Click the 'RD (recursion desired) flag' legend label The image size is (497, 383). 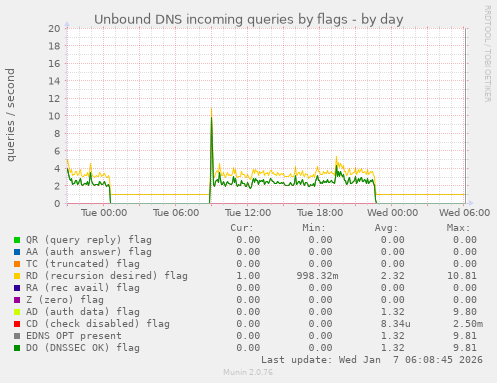pos(107,276)
